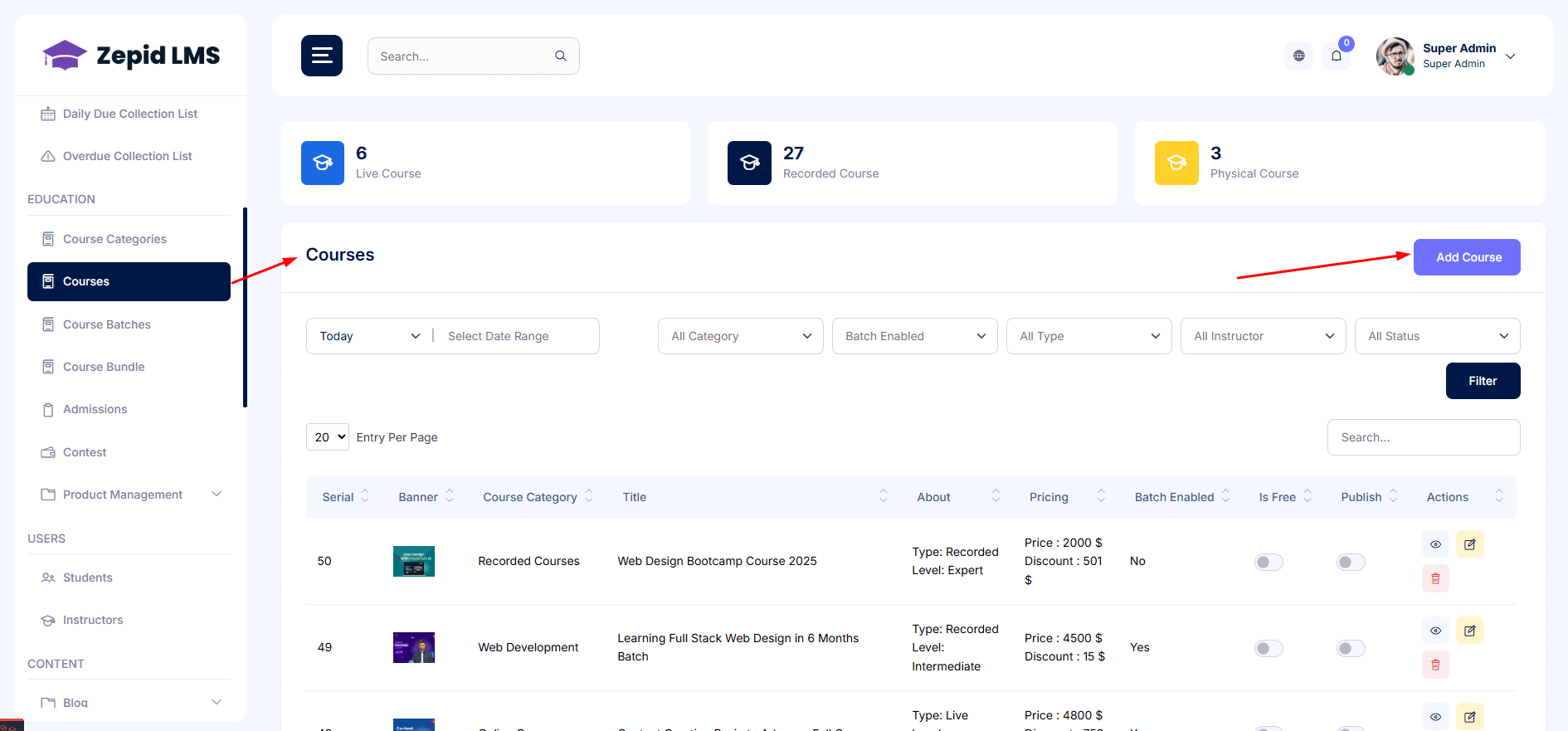Image resolution: width=1568 pixels, height=731 pixels.
Task: Sort table by Pricing column arrows
Action: [1101, 496]
